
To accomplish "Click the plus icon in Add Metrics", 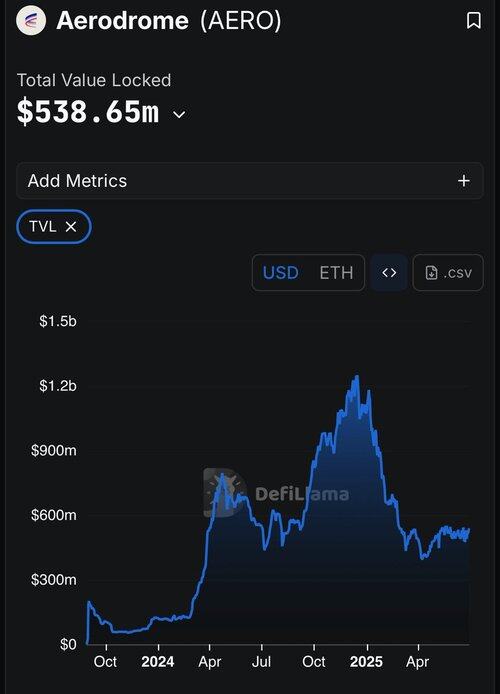I will point(464,181).
